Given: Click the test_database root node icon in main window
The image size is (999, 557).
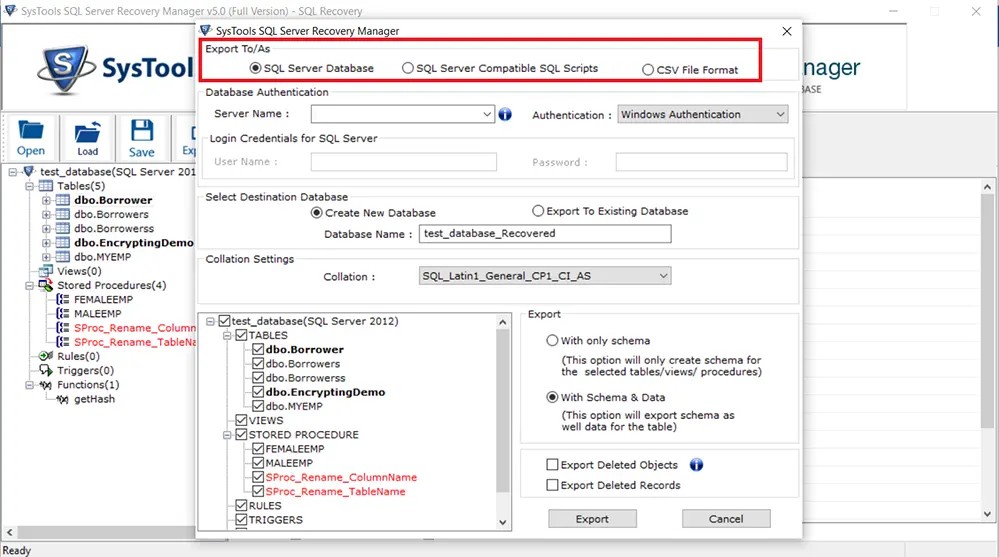Looking at the screenshot, I should [28, 171].
